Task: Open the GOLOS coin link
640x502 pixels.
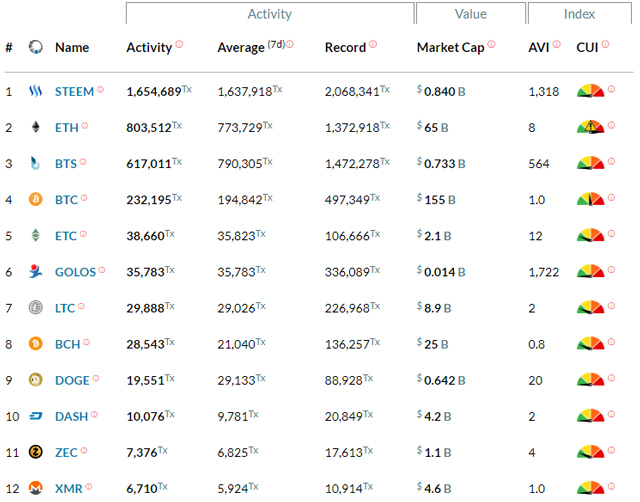Action: [75, 272]
